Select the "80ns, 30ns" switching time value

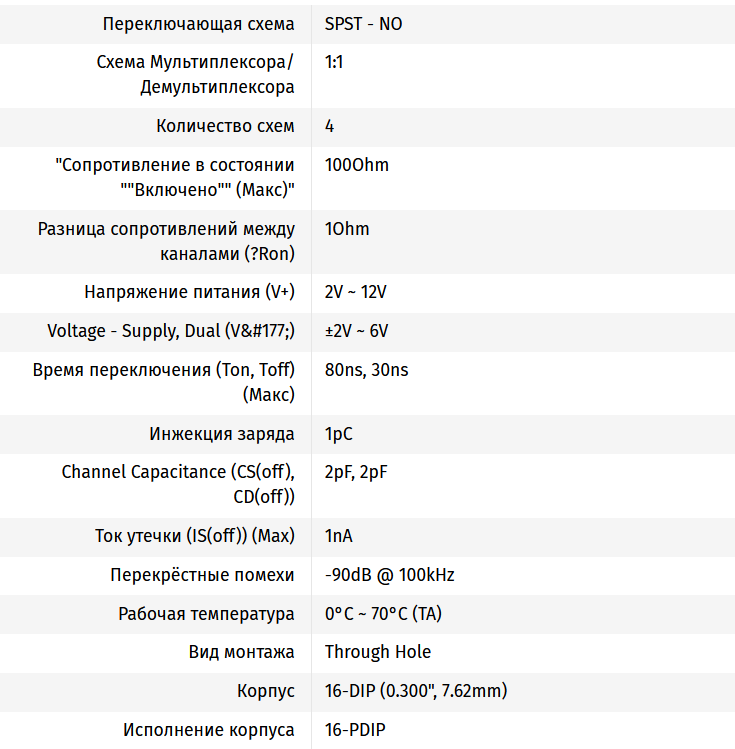coord(366,370)
